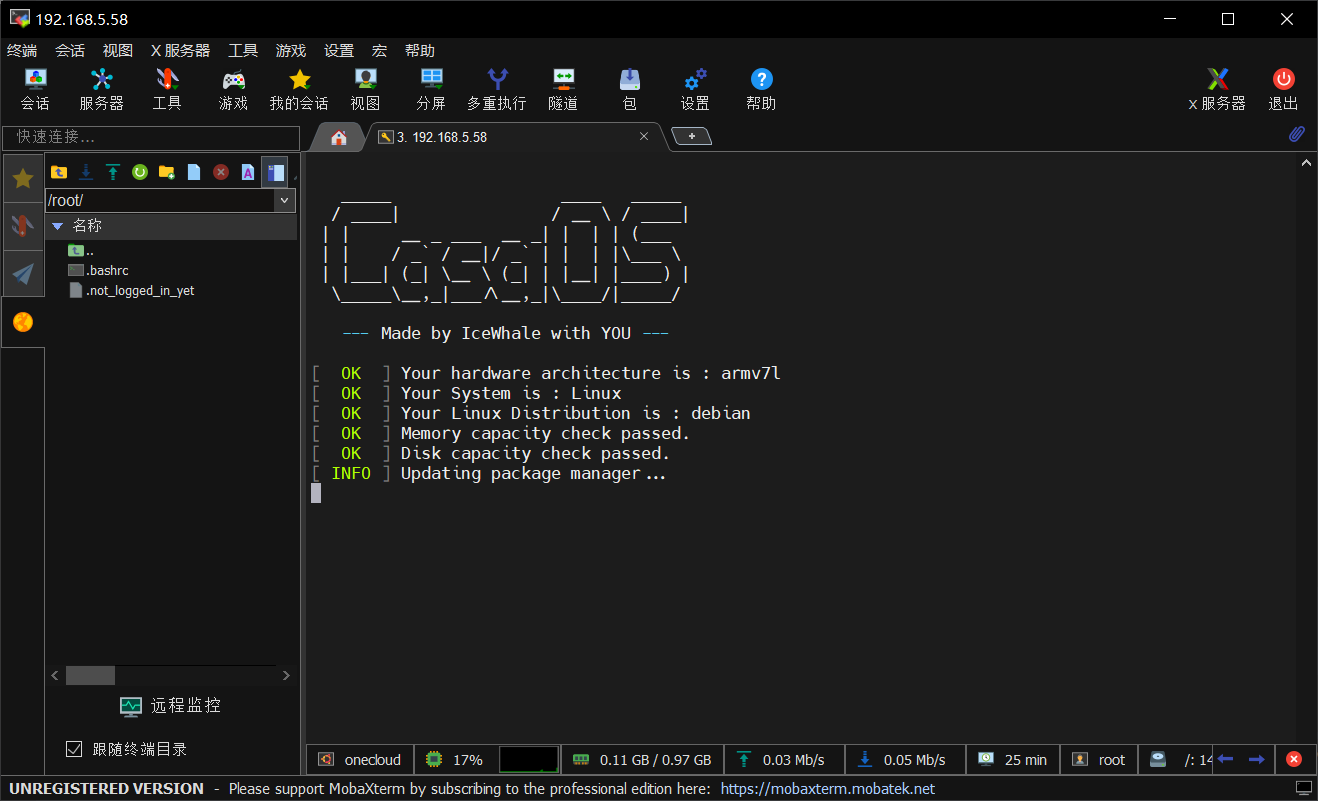Screen dimensions: 1318x801
Task: Create a new folder in SFTP browser
Action: (167, 172)
